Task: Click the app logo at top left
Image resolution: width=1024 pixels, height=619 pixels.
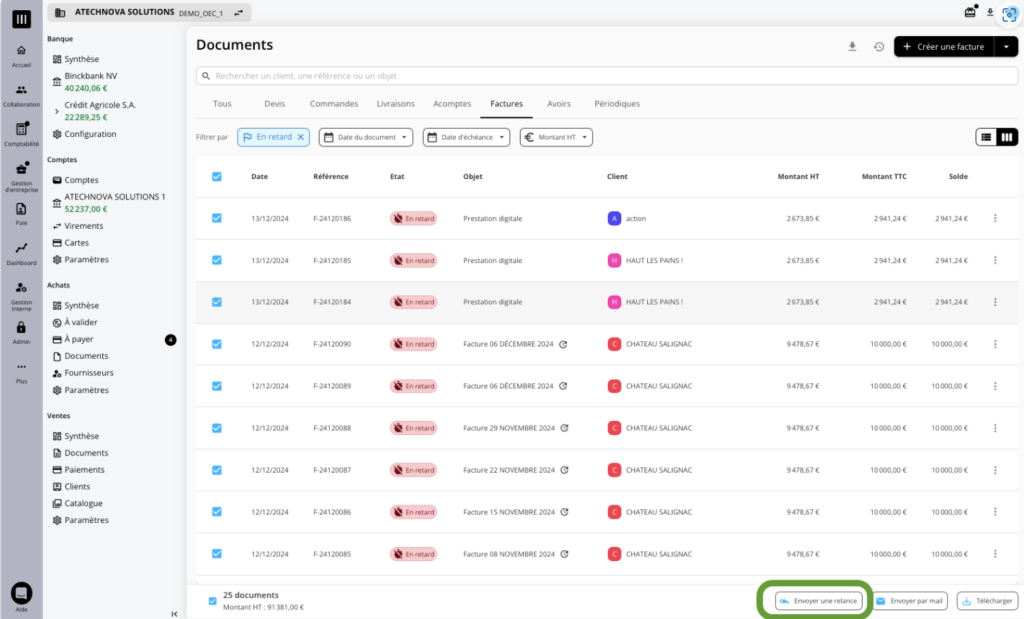Action: [x=22, y=19]
